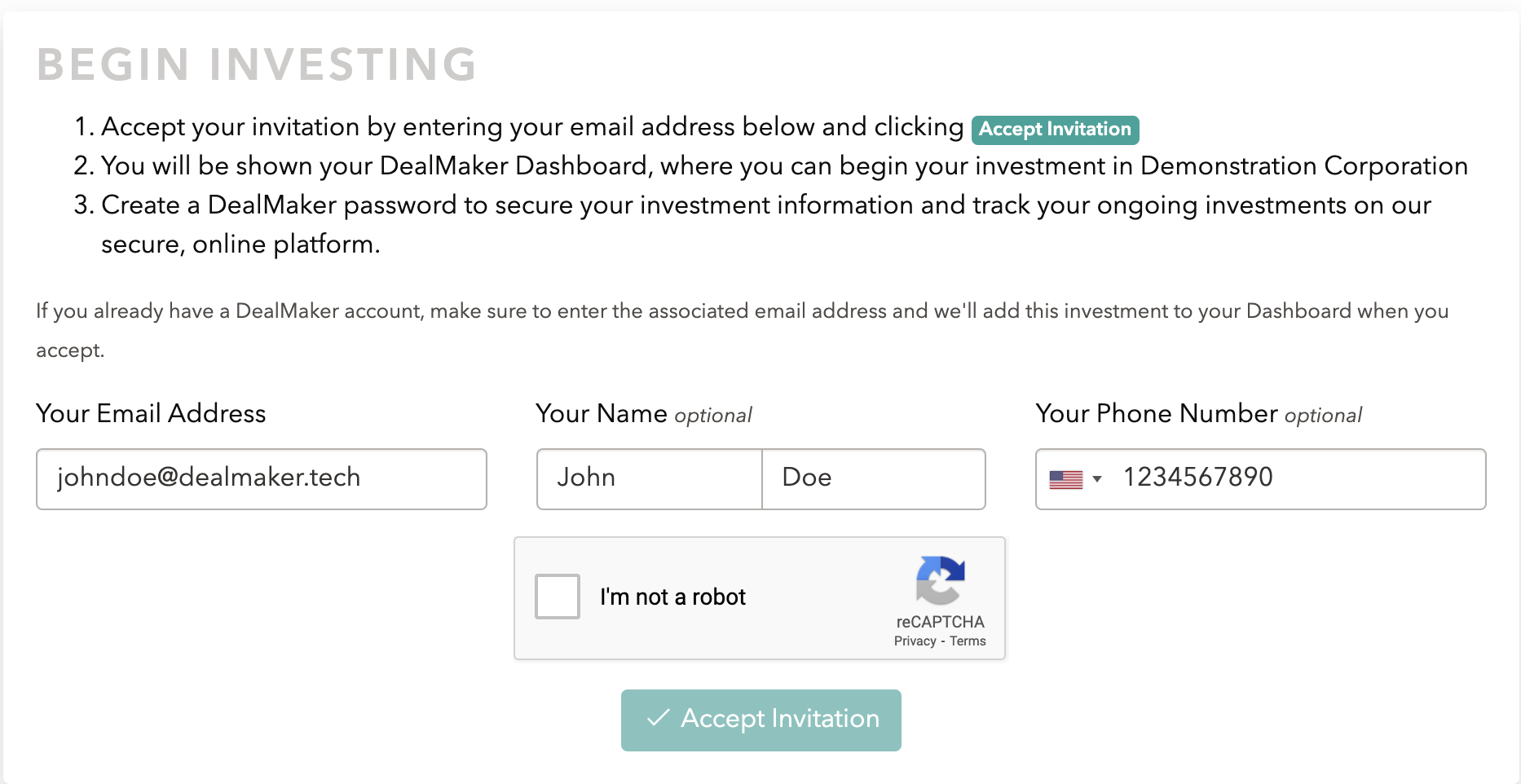Viewport: 1521px width, 784px height.
Task: Click the Accept Invitation submit button
Action: click(x=761, y=720)
